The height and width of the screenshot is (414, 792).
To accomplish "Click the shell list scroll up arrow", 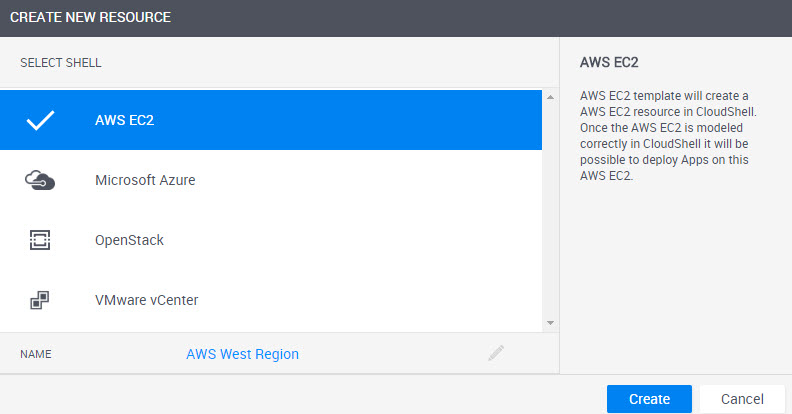I will [x=551, y=97].
